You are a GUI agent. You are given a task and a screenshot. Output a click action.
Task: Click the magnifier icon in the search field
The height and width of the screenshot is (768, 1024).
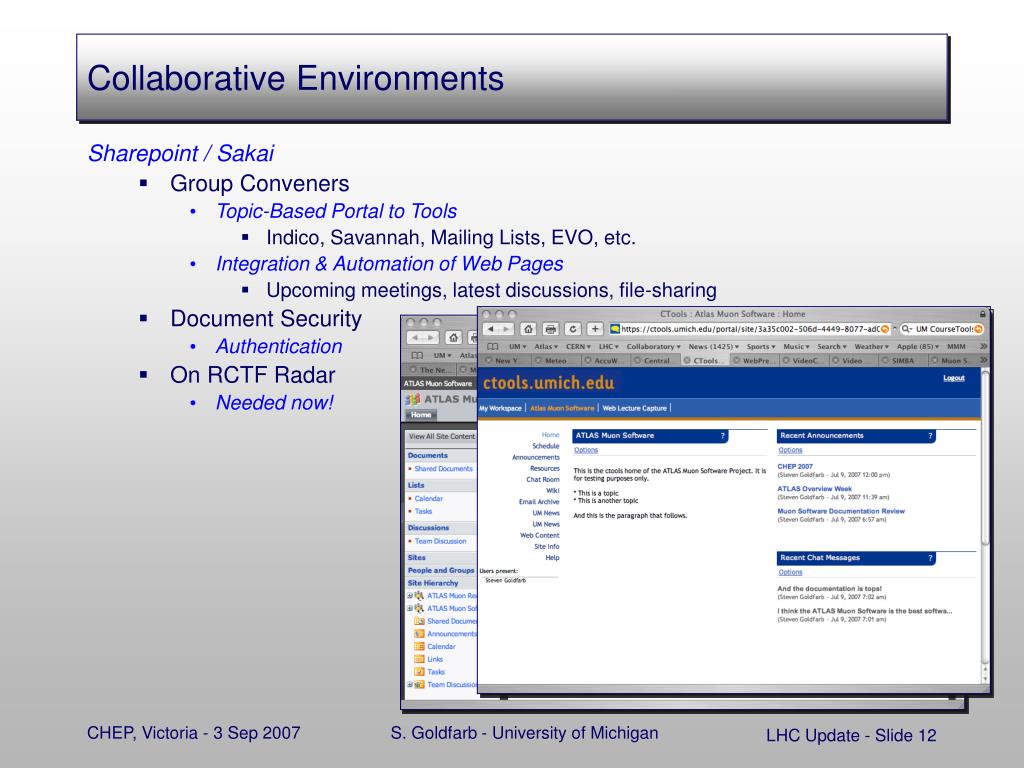(x=906, y=329)
